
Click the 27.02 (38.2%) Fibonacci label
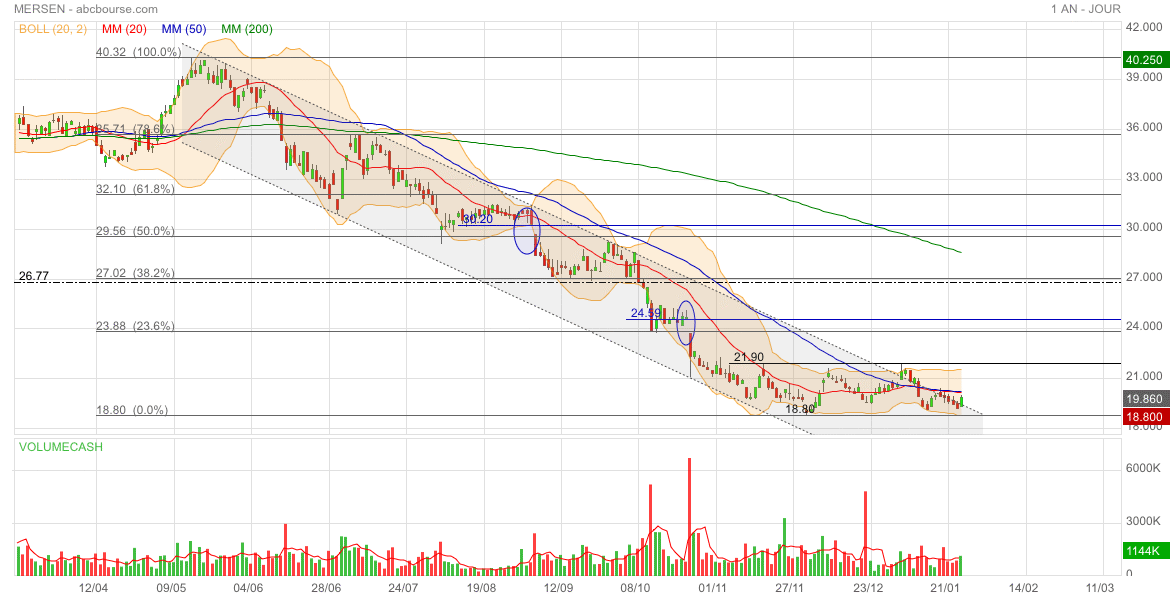coord(135,273)
